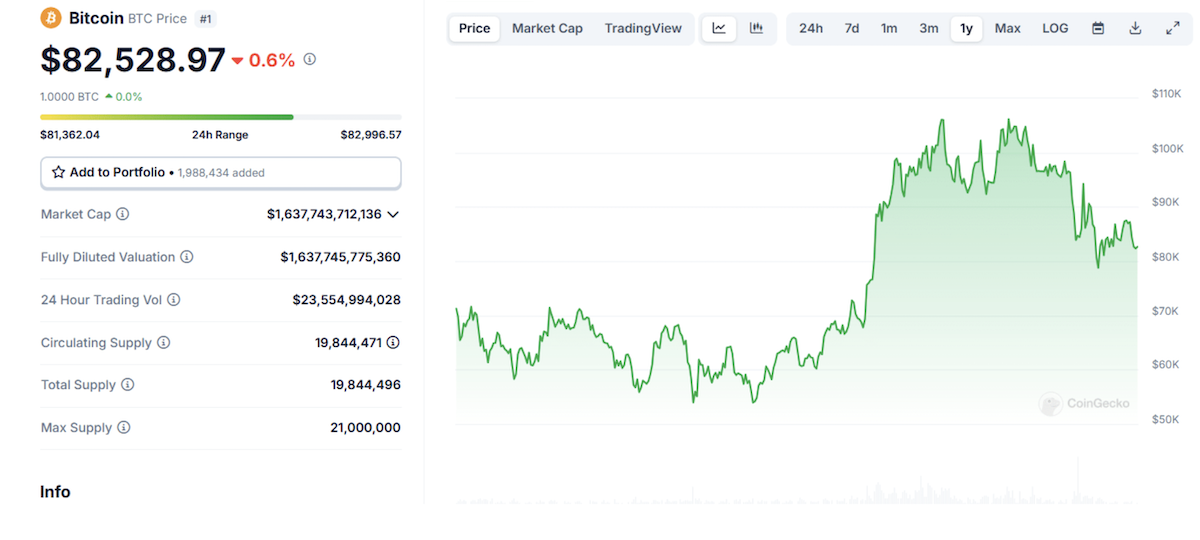Click the $81,362.04 range low value

coord(70,135)
